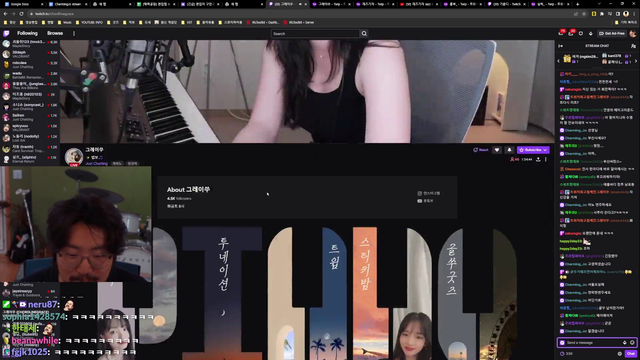This screenshot has height=360, width=640.
Task: Click the heart follow button
Action: pos(497,150)
